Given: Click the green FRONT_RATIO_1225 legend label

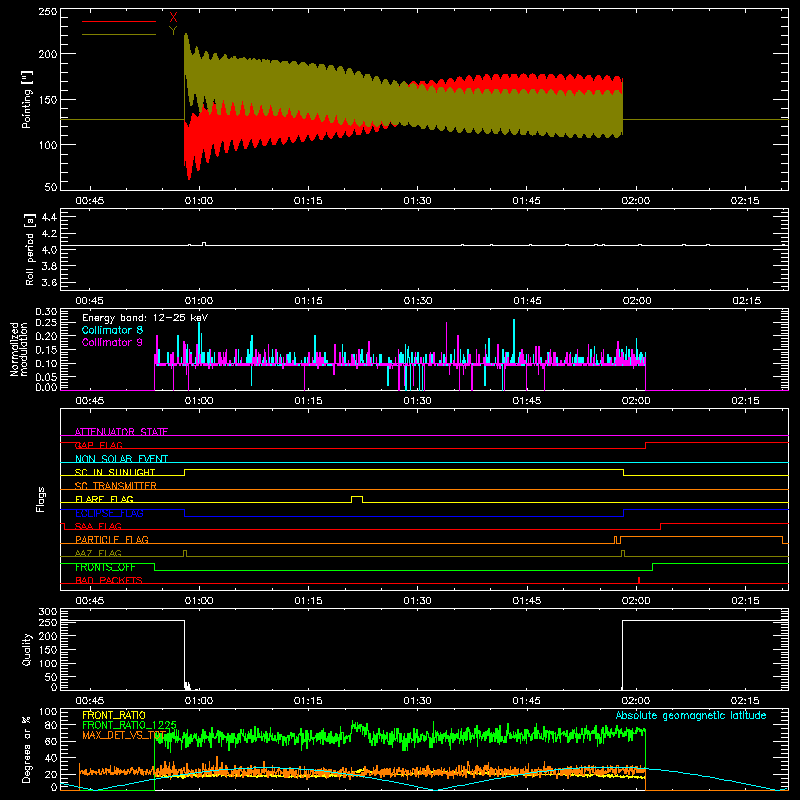Looking at the screenshot, I should click(x=129, y=725).
